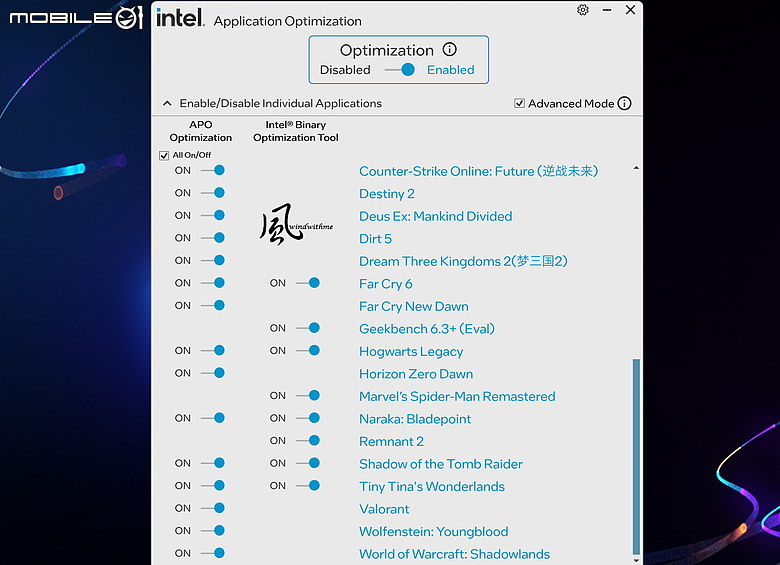Click the Shadow of the Tomb Raider link
780x565 pixels.
[x=441, y=464]
